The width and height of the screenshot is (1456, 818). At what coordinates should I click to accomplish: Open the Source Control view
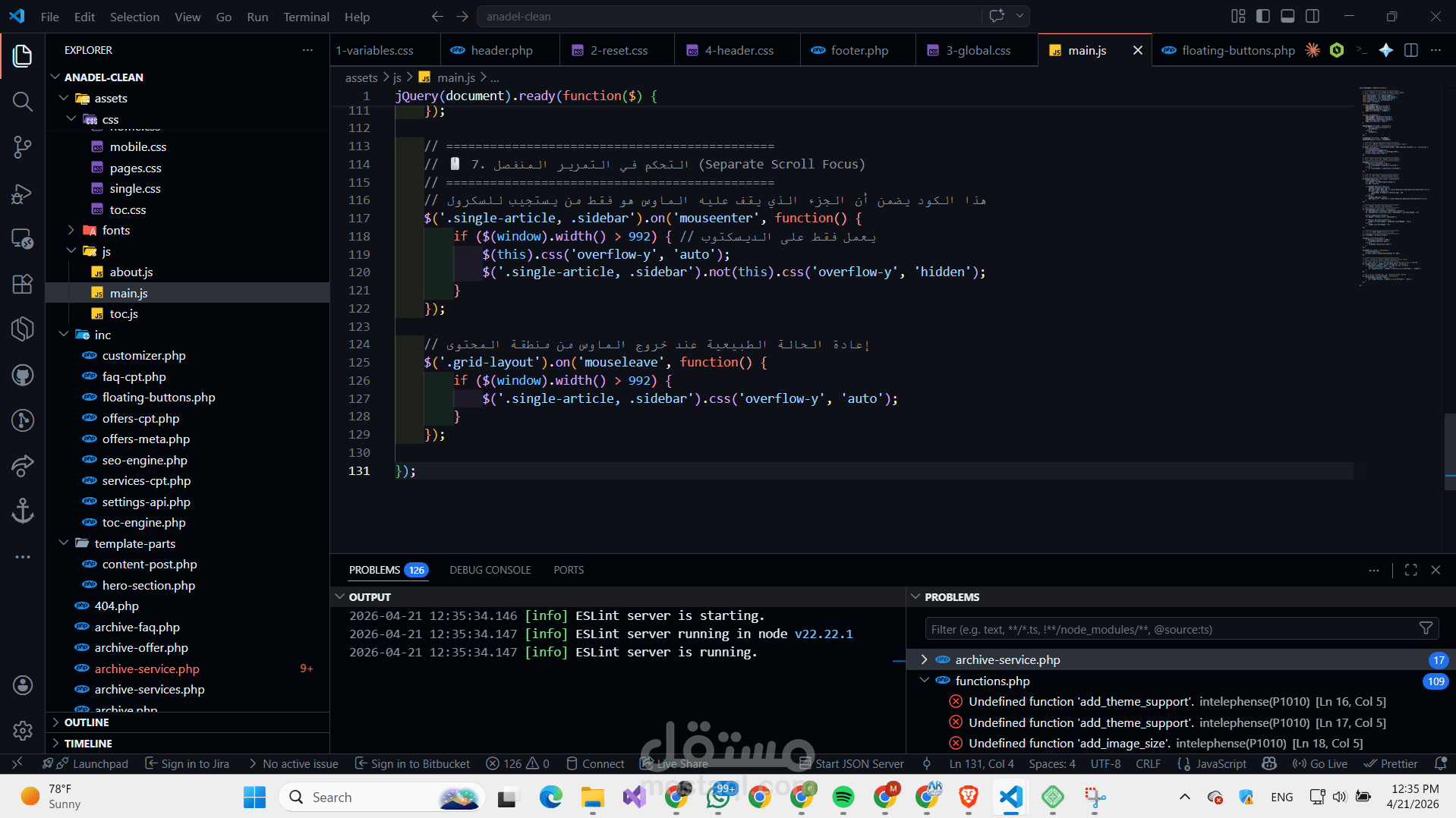pos(23,146)
